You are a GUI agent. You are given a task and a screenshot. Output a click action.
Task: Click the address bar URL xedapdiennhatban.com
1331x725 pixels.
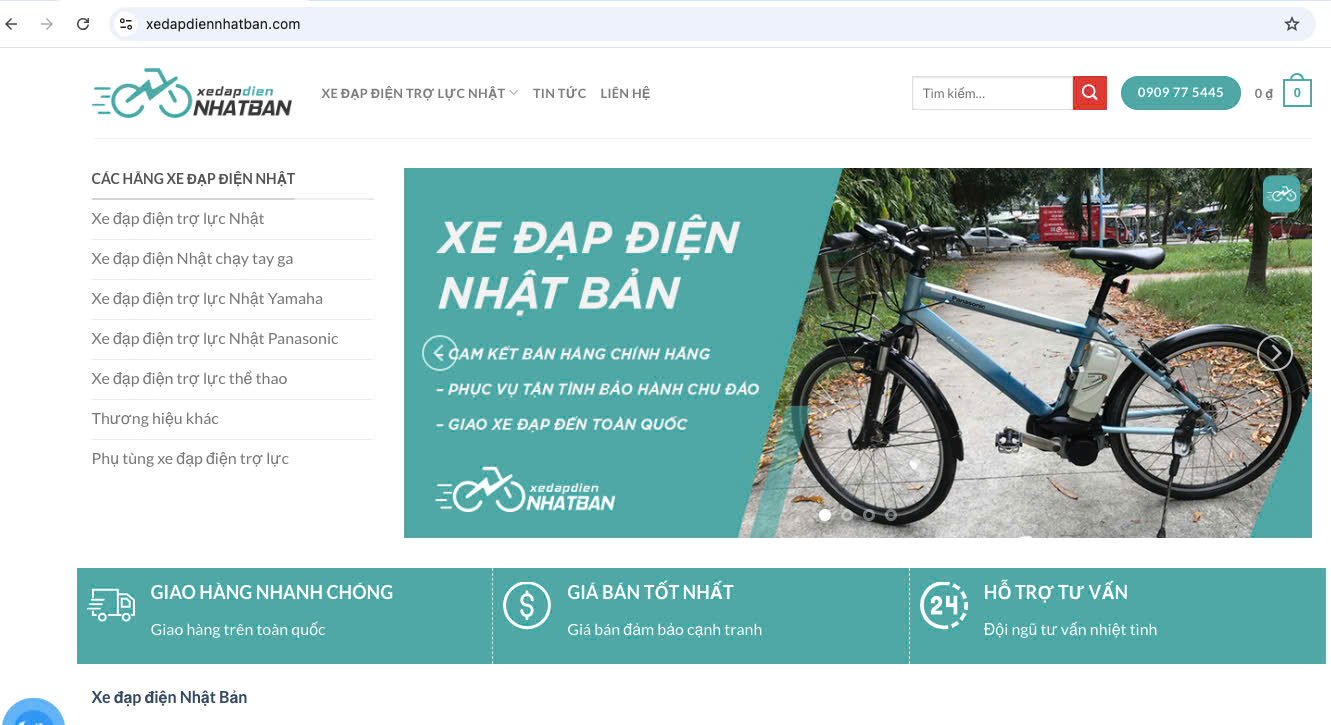[223, 24]
